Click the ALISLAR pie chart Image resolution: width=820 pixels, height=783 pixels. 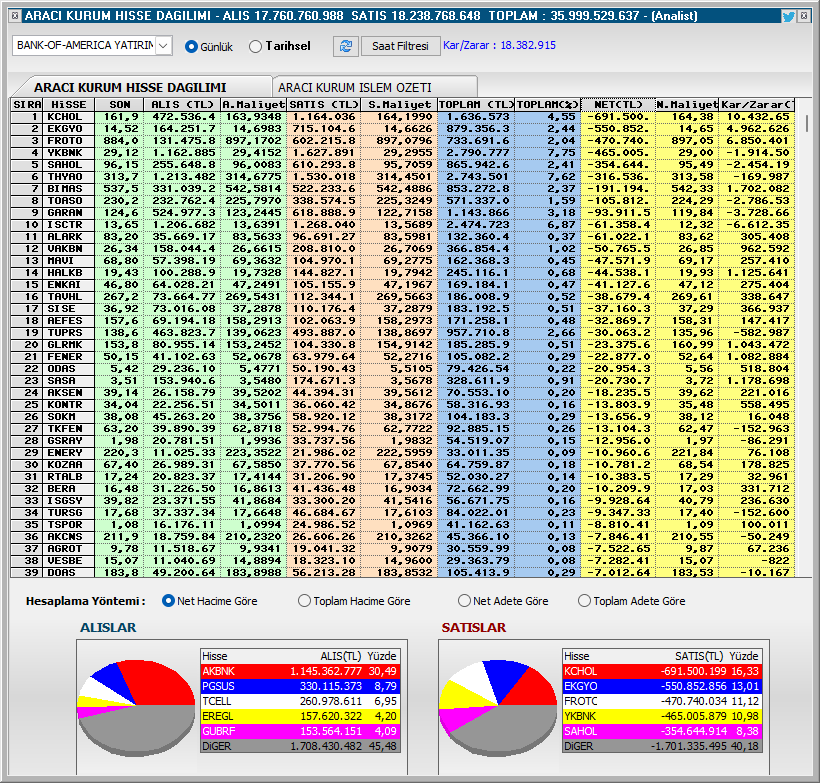[x=136, y=708]
